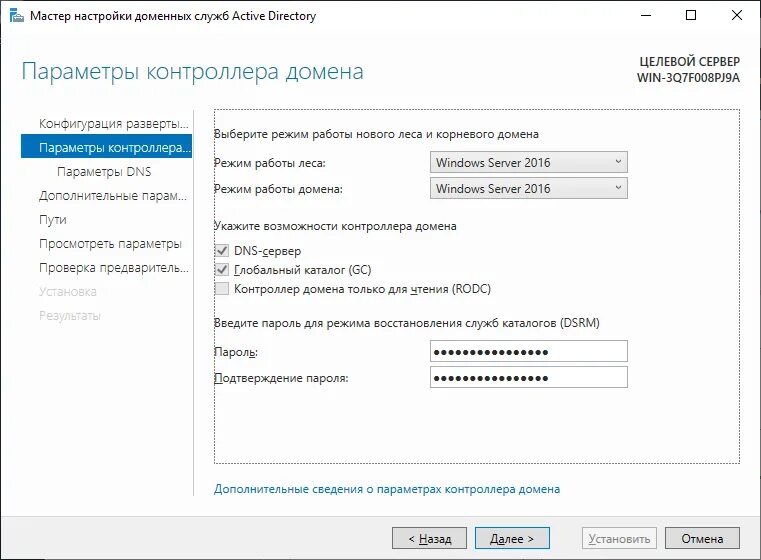
Task: Click into the Пароль input field
Action: (x=529, y=351)
